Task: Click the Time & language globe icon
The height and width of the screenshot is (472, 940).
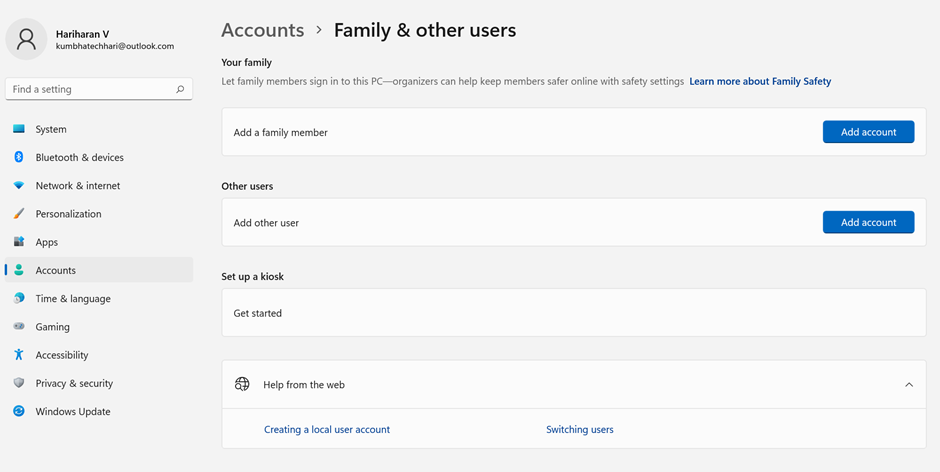Action: (x=19, y=298)
